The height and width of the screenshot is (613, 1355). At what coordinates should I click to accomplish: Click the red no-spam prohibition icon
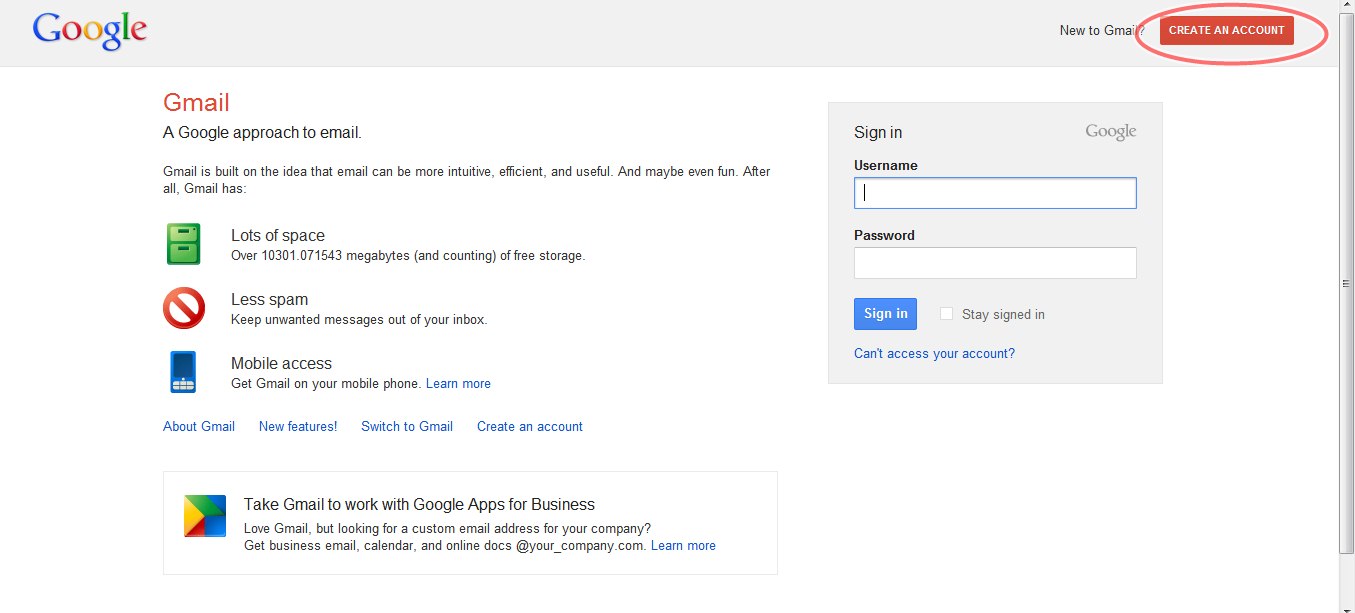click(x=184, y=308)
